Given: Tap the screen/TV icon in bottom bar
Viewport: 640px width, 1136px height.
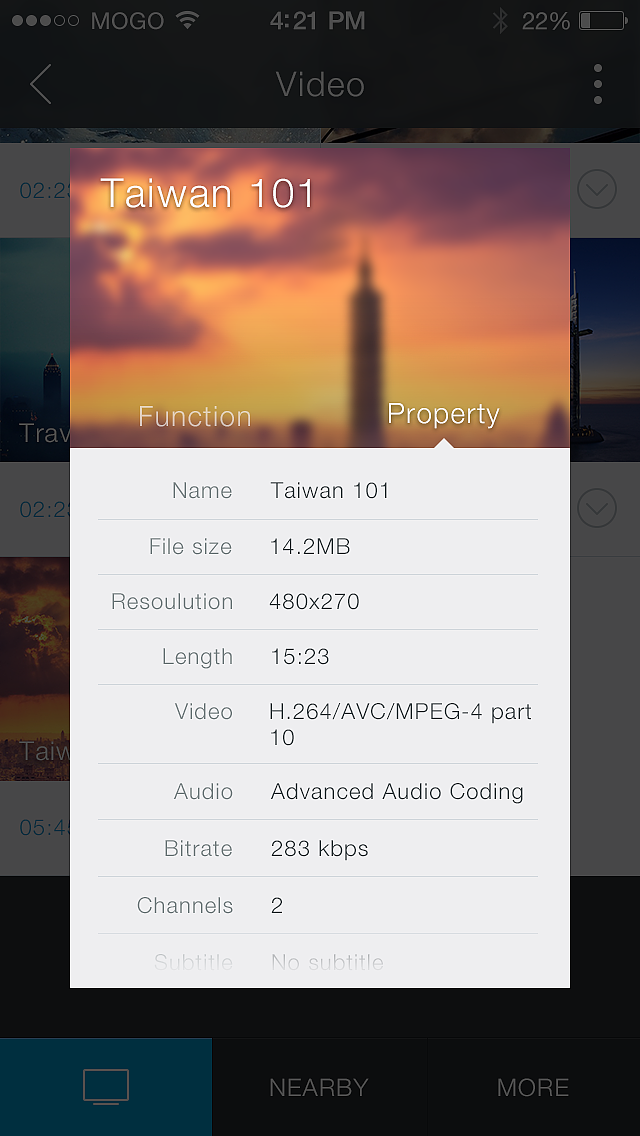Looking at the screenshot, I should 106,1087.
